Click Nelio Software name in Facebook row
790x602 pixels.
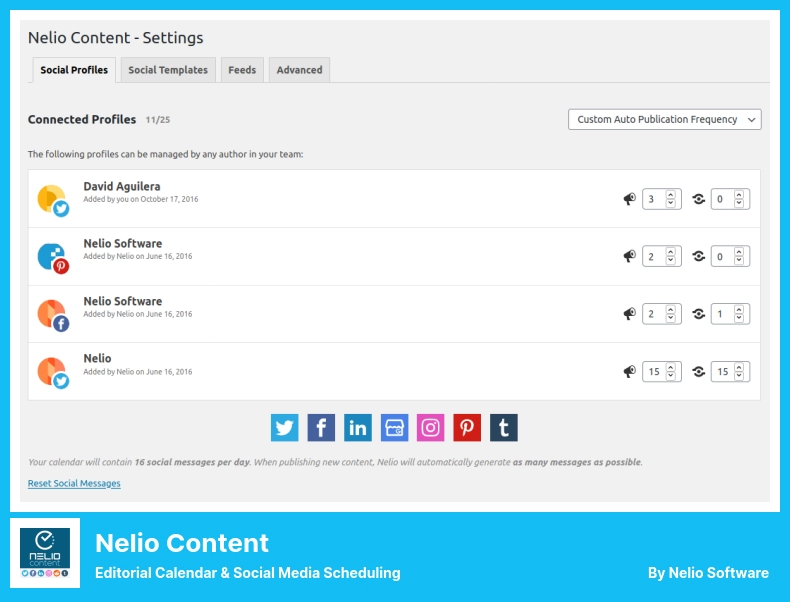point(123,301)
